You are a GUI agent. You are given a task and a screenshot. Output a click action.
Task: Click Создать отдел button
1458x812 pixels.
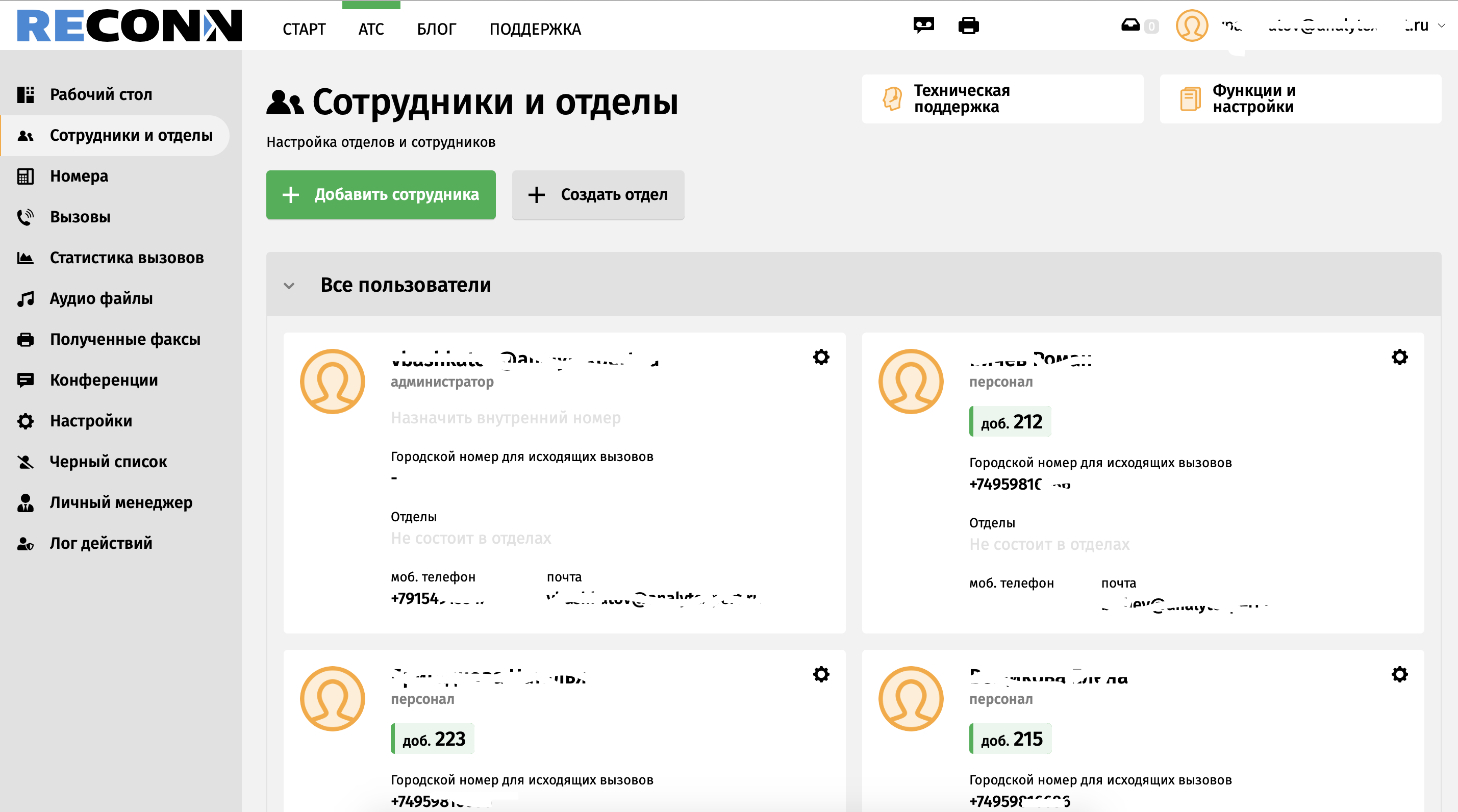pos(598,195)
